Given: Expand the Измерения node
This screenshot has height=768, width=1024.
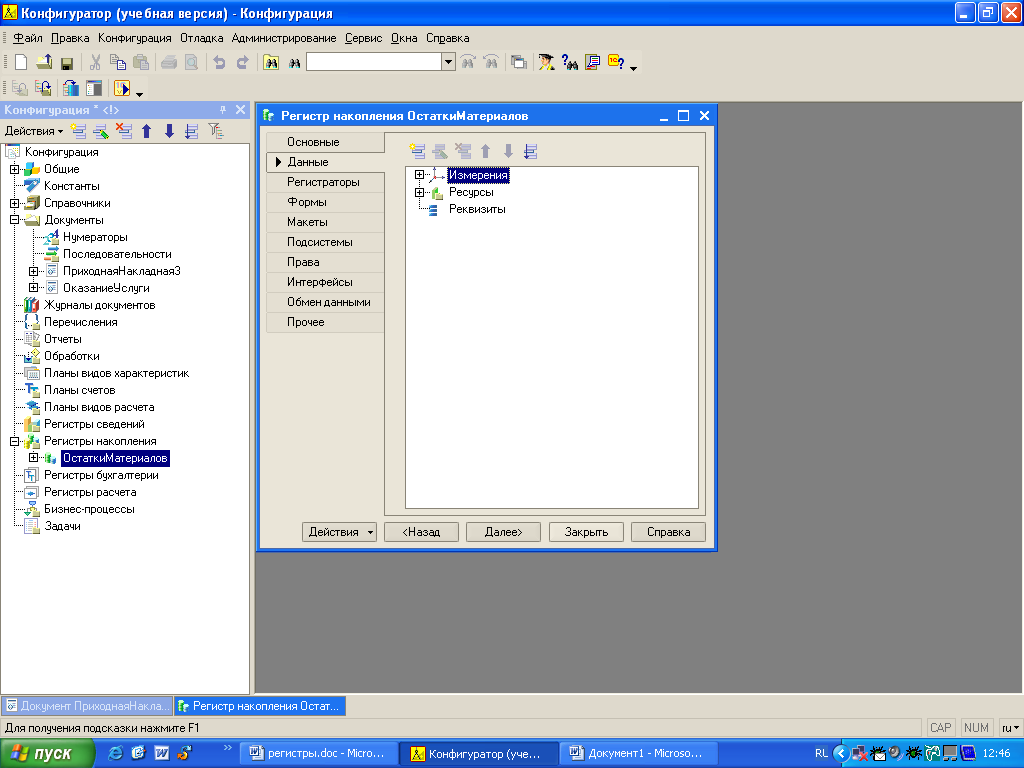Looking at the screenshot, I should click(419, 174).
